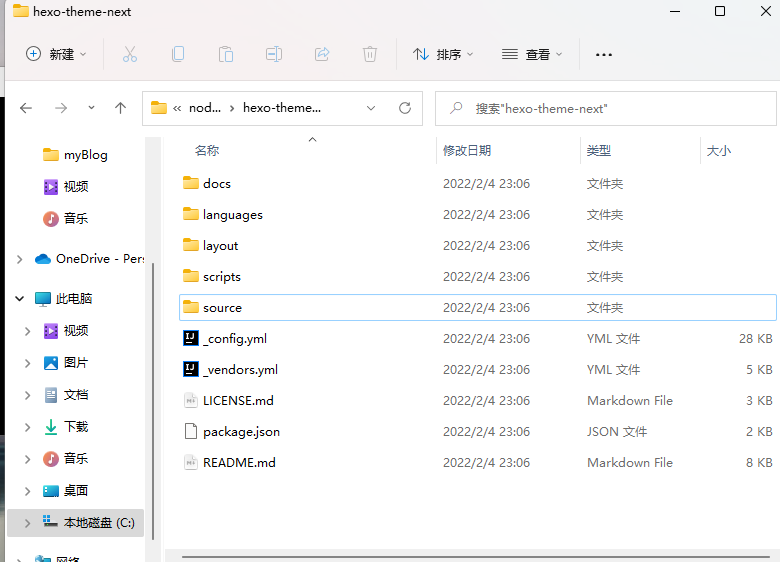Click the _config.yml file icon

(191, 338)
